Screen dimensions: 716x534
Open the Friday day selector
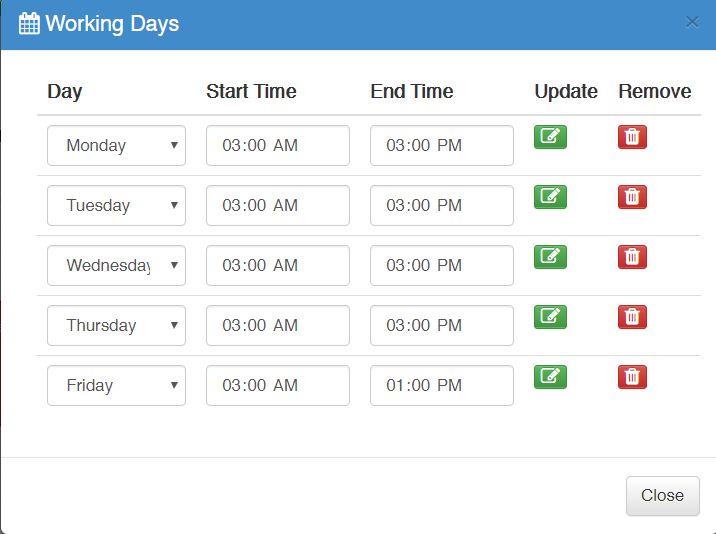point(116,386)
